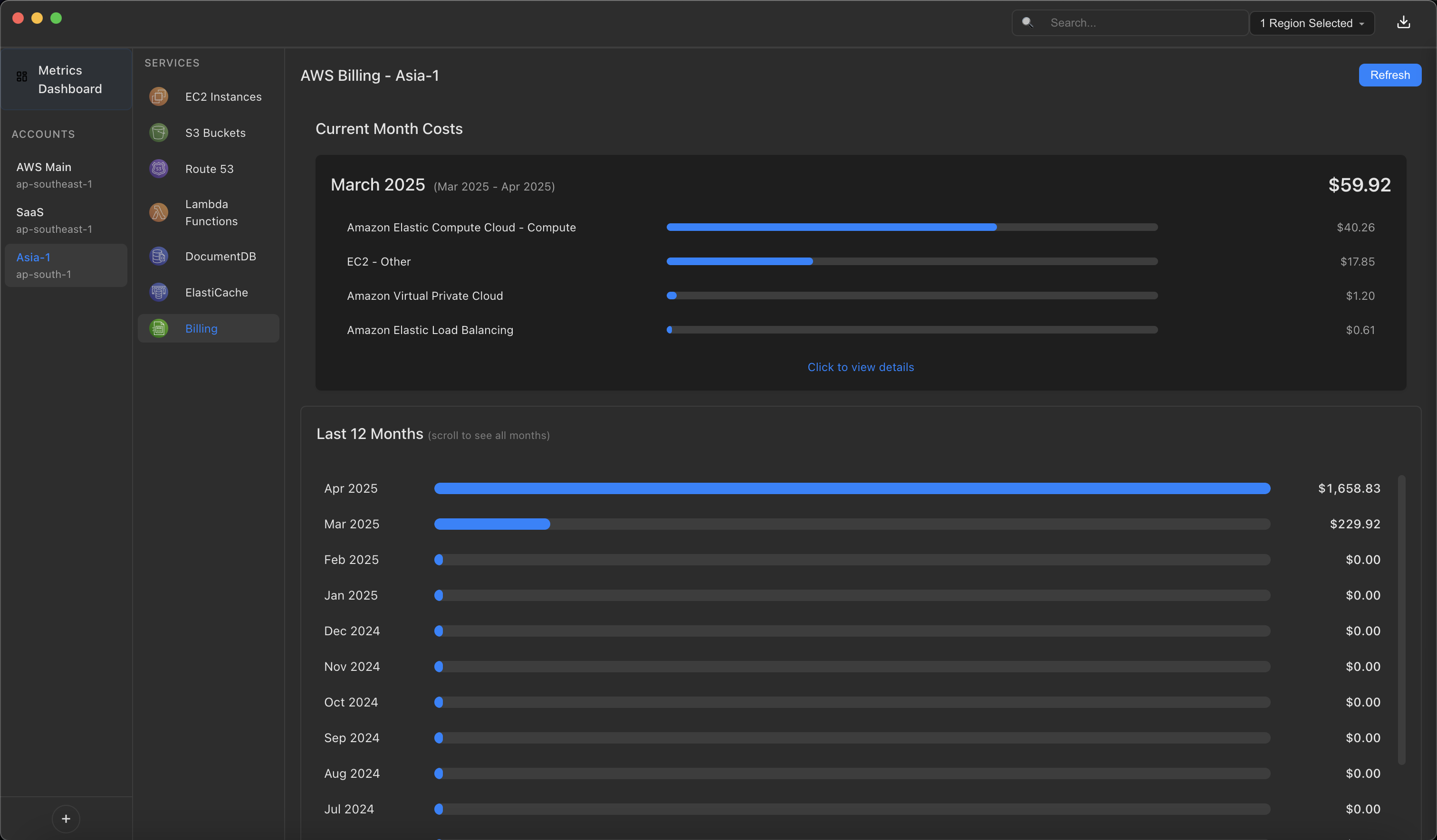Viewport: 1437px width, 840px height.
Task: Click the Amazon Elastic Compute Cloud - Compute label
Action: click(461, 227)
